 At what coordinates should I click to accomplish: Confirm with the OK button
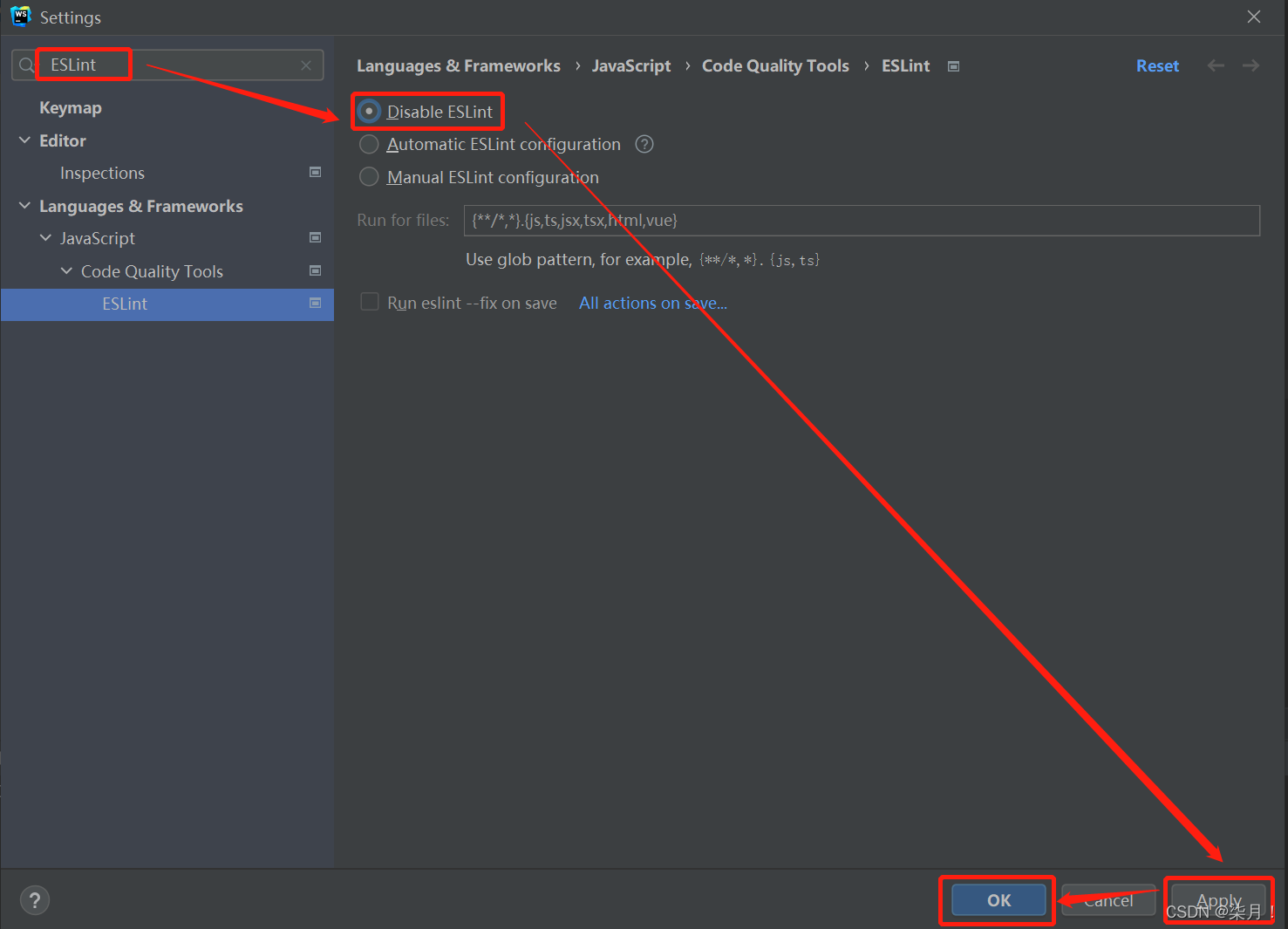click(998, 900)
